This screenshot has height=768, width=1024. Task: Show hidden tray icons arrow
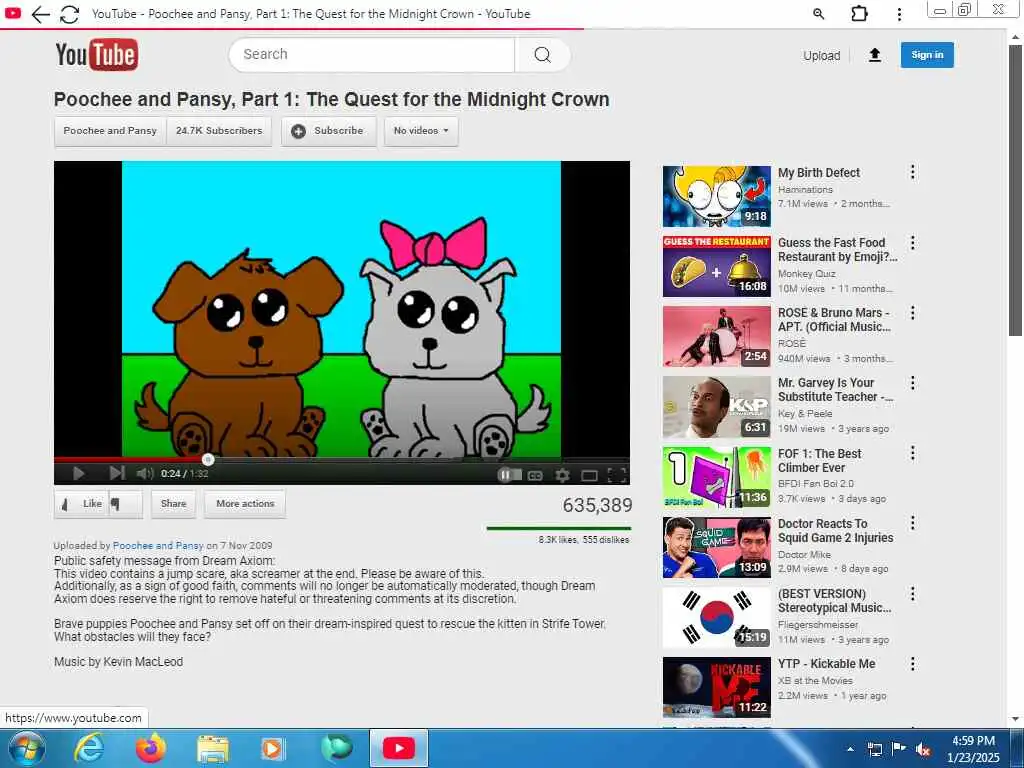tap(850, 749)
